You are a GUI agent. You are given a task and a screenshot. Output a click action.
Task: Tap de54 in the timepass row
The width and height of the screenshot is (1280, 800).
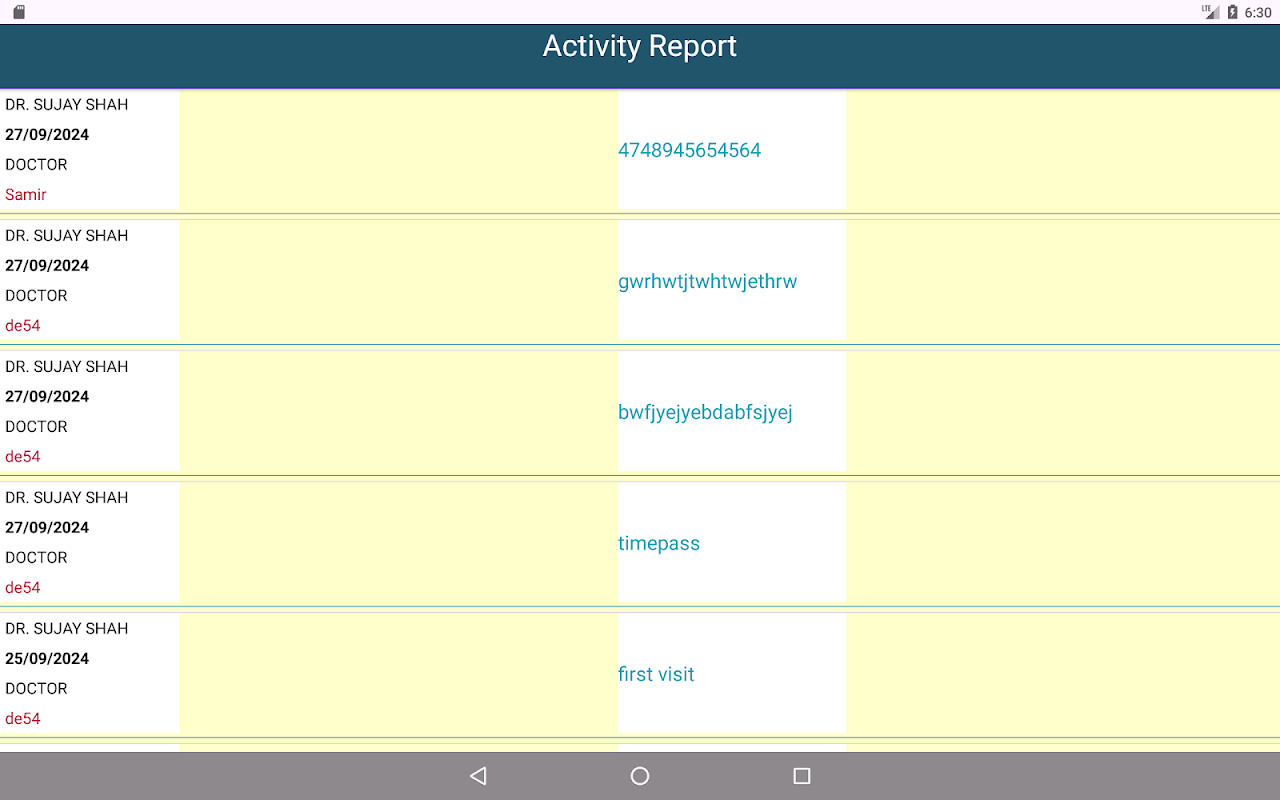click(23, 587)
